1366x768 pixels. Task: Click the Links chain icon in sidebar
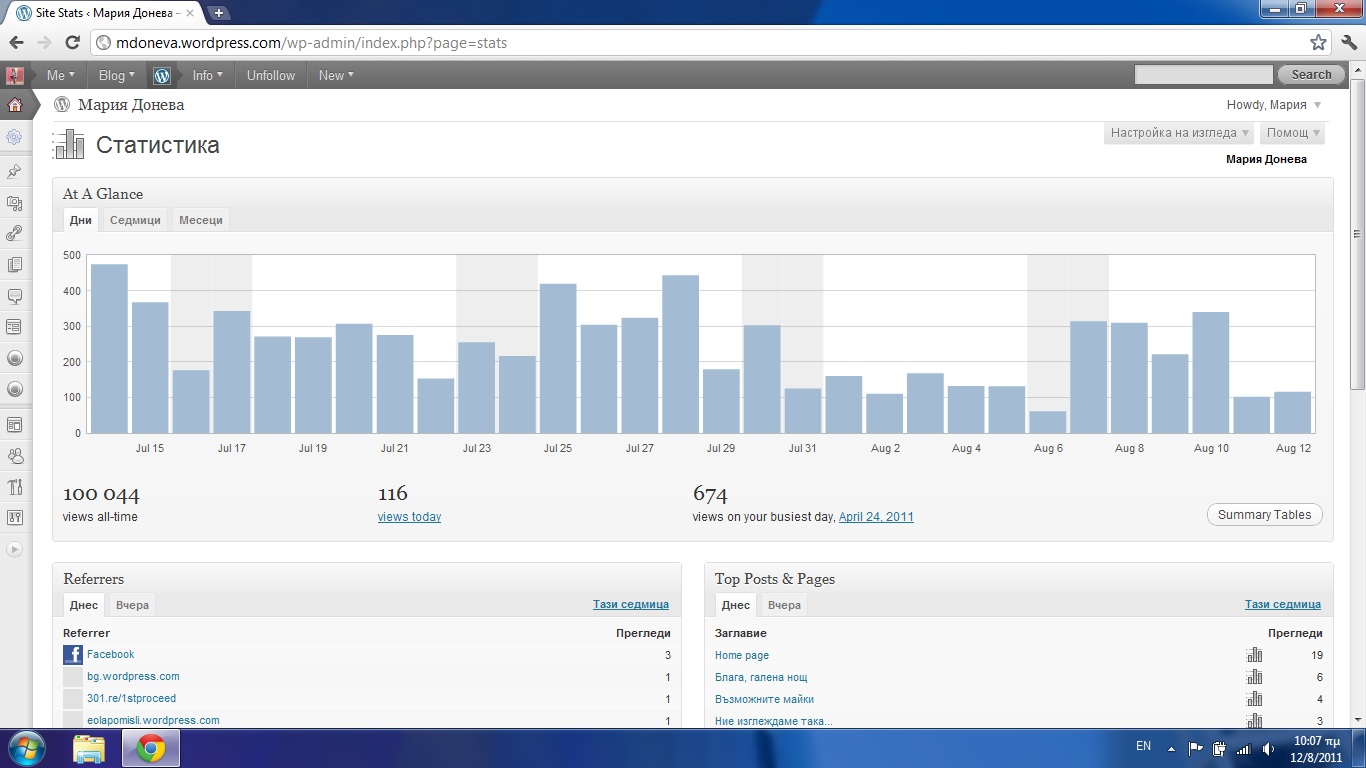(15, 234)
